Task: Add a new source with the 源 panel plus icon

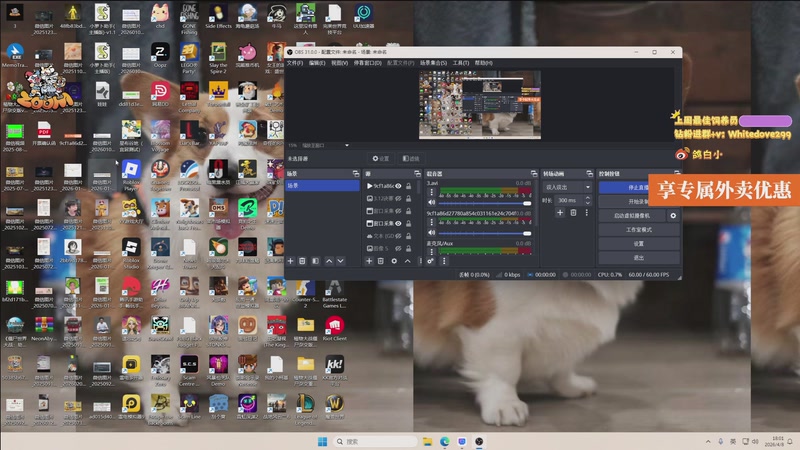Action: click(369, 261)
